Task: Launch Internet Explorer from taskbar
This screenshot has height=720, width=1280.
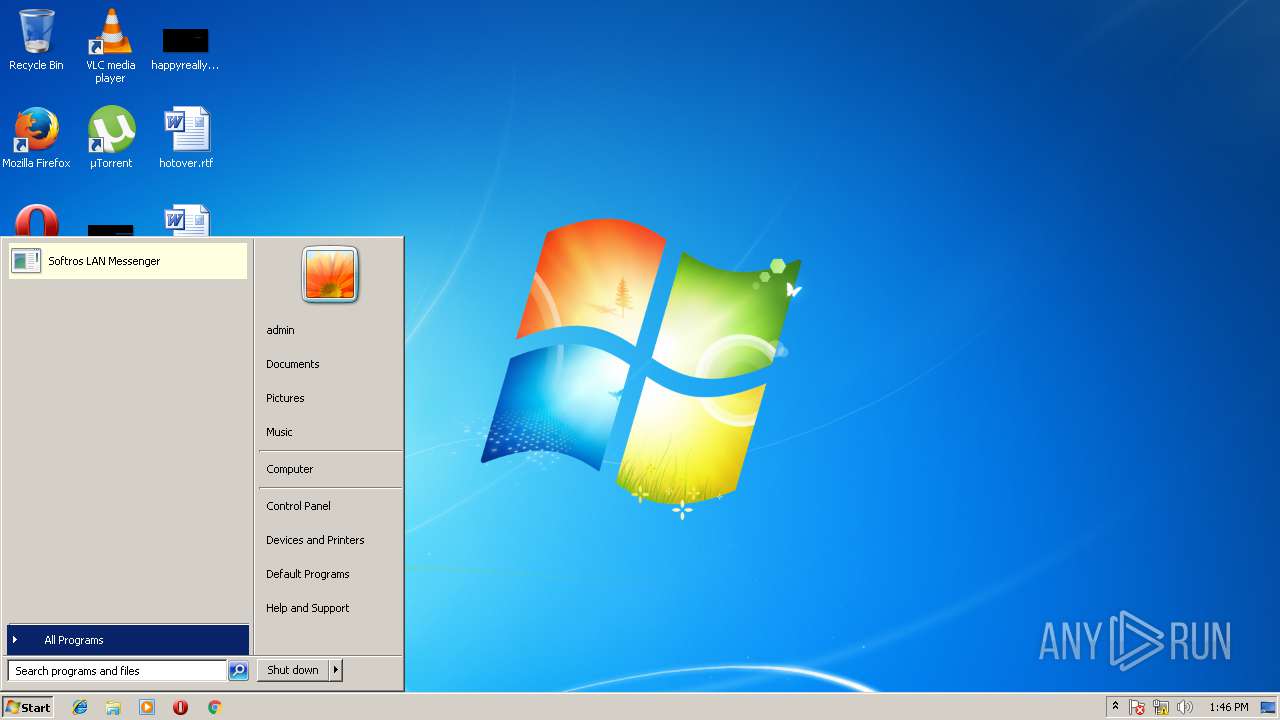Action: point(80,707)
